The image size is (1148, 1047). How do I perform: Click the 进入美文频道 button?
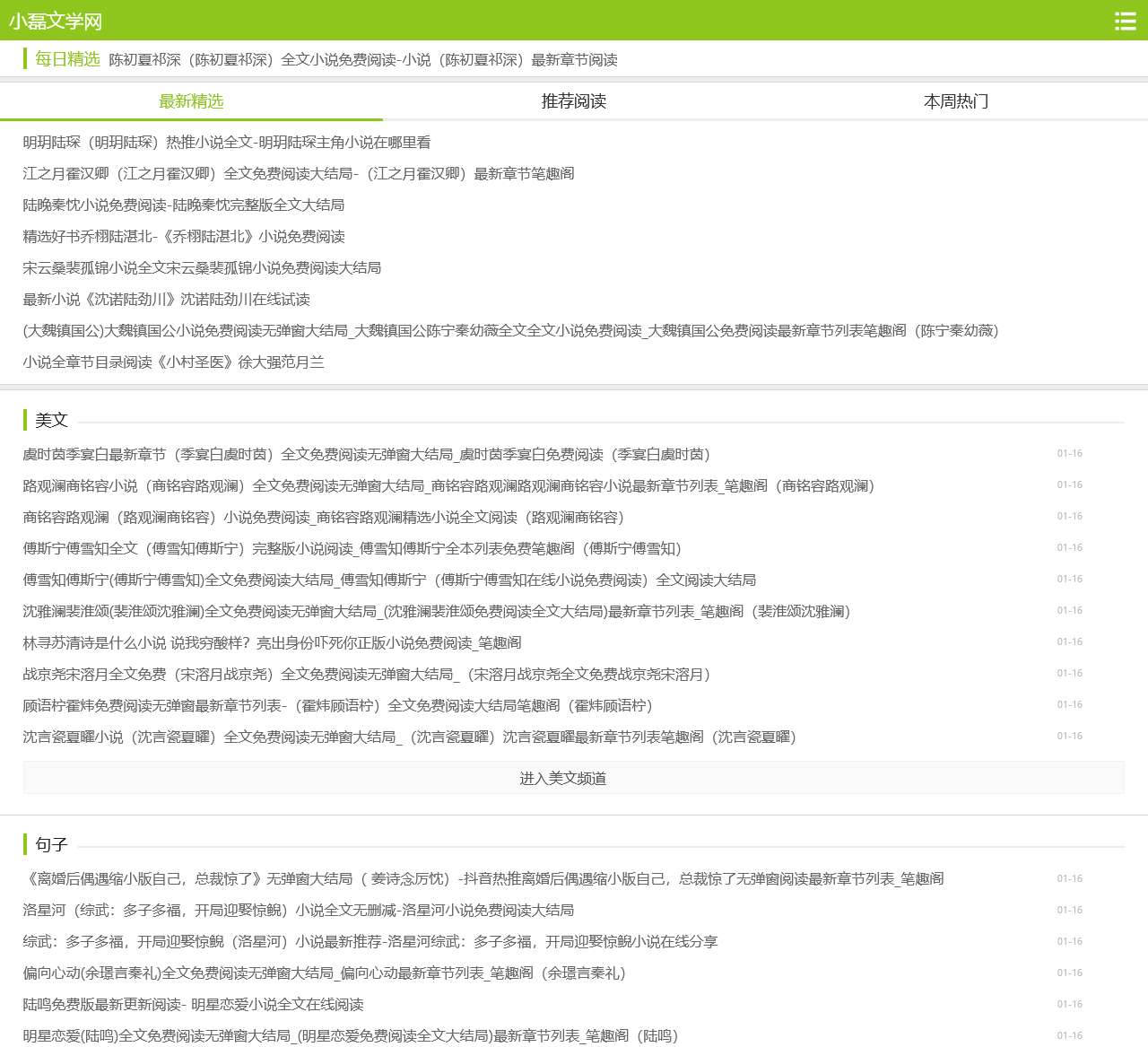click(x=574, y=778)
